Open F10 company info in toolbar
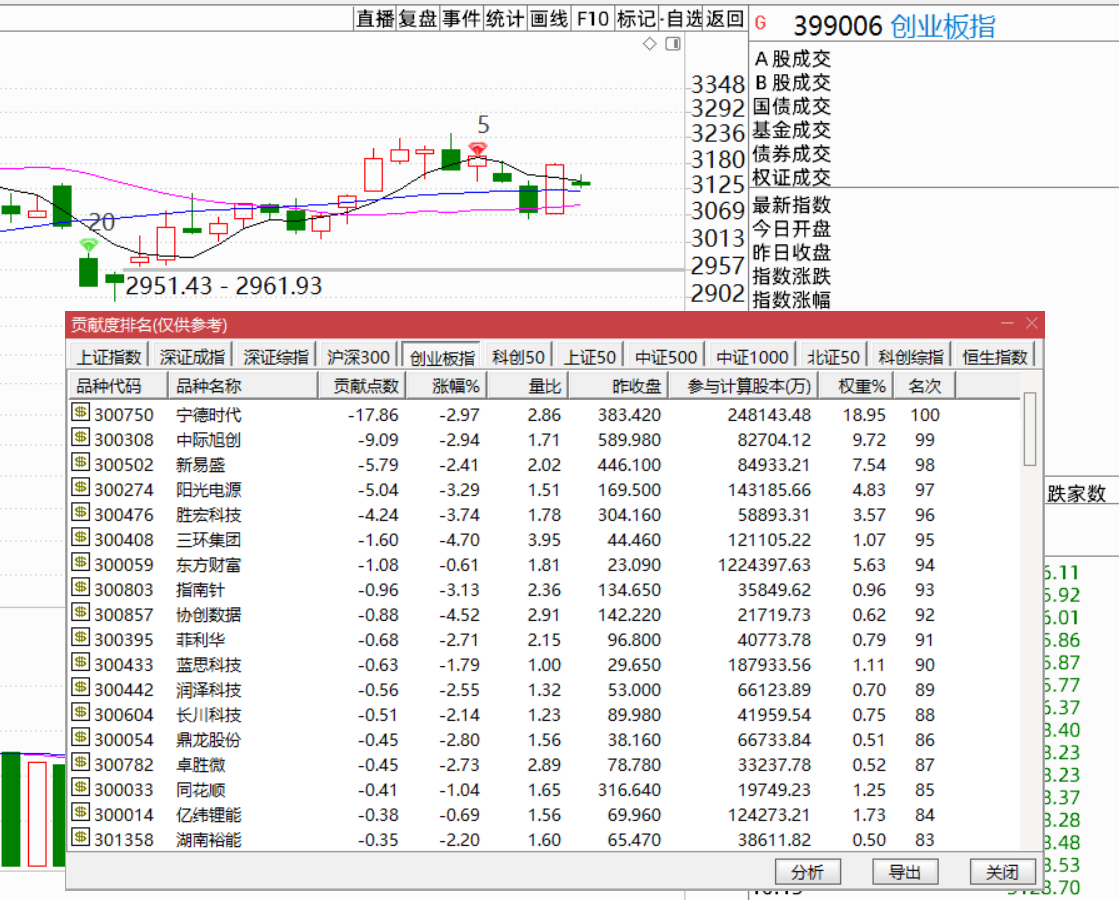Viewport: 1119px width, 900px height. [x=592, y=19]
